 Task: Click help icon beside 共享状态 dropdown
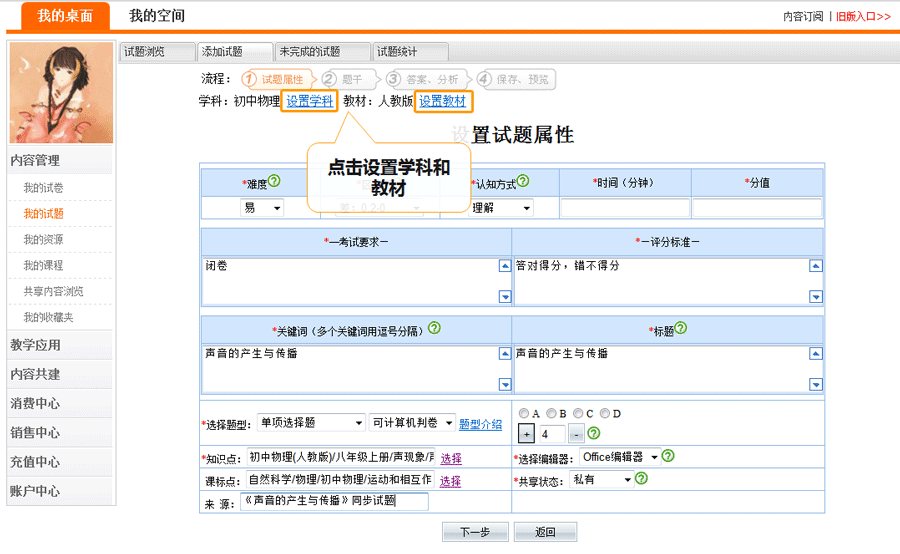click(641, 479)
